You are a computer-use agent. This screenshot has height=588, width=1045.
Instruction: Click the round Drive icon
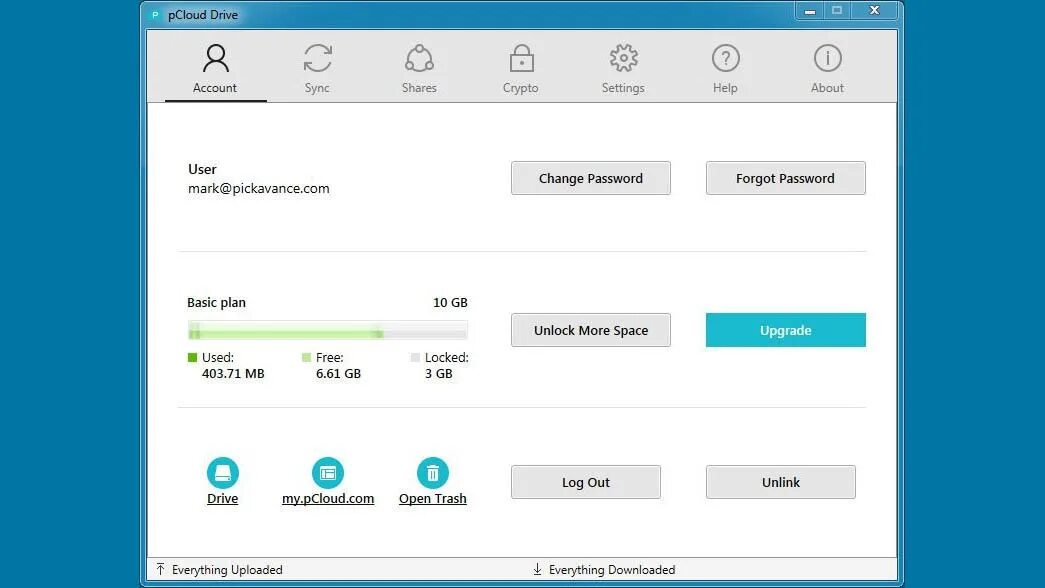coord(223,473)
